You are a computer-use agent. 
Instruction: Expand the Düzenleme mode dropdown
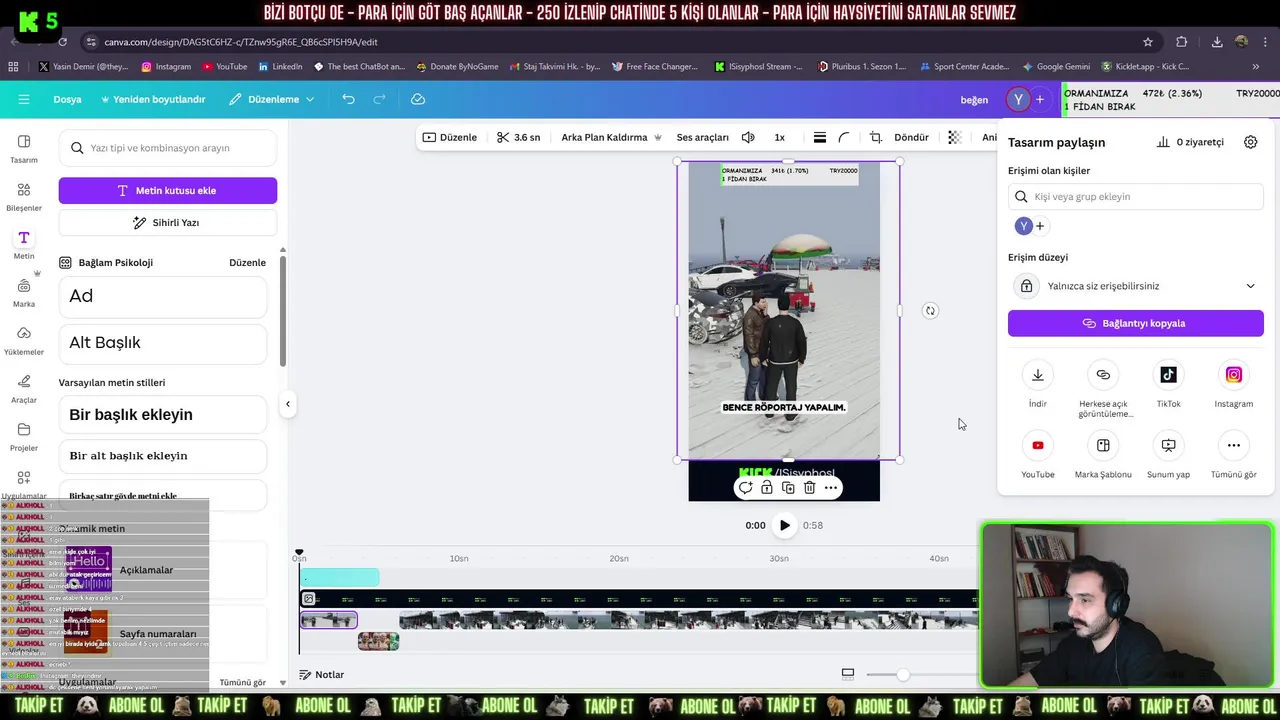pyautogui.click(x=271, y=99)
